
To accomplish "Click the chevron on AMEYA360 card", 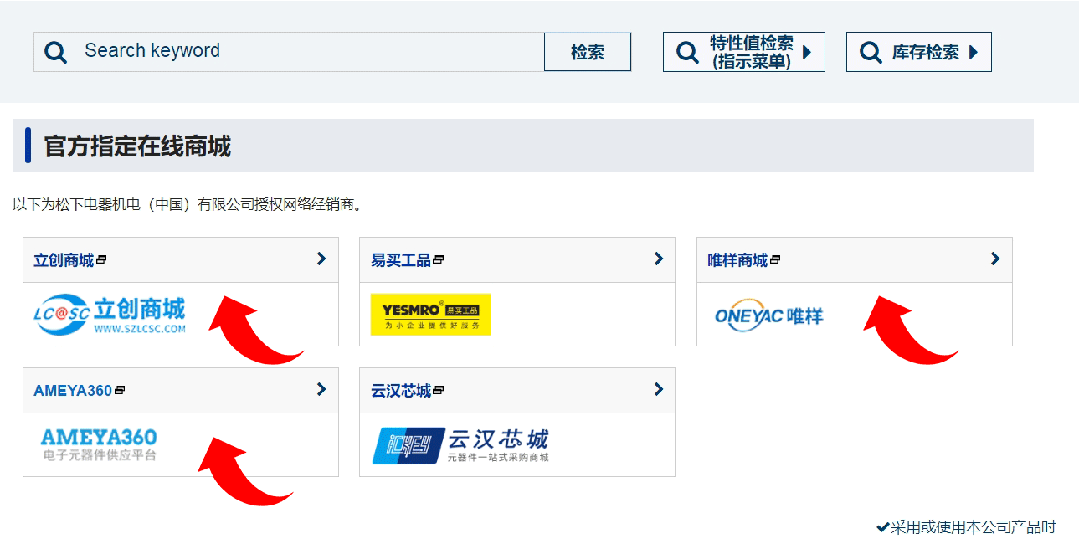I will tap(321, 389).
